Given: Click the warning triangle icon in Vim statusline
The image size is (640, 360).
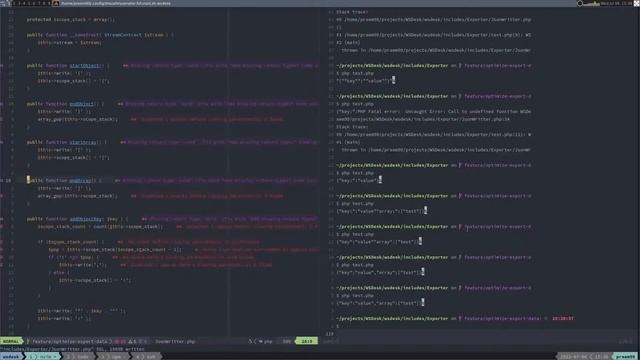Looking at the screenshot, I should click(131, 341).
